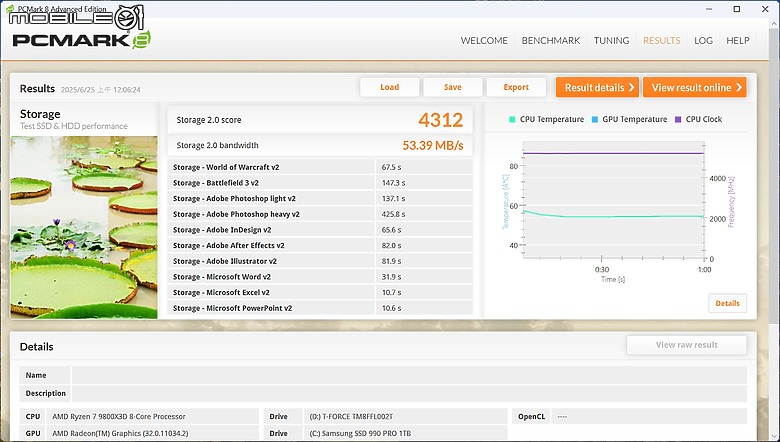This screenshot has width=780, height=442.
Task: Select the RESULTS tab
Action: point(662,41)
